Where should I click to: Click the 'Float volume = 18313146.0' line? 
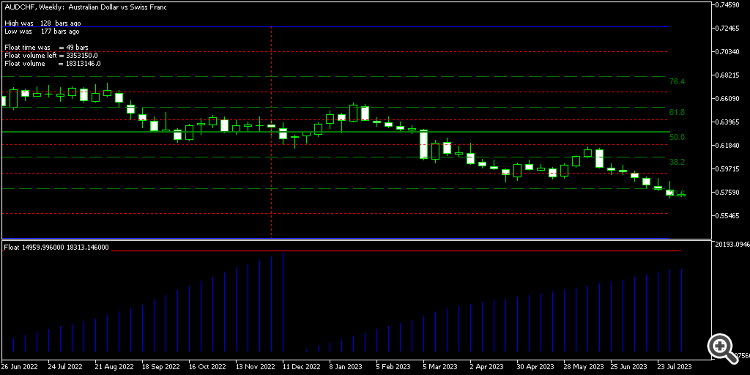(x=52, y=64)
